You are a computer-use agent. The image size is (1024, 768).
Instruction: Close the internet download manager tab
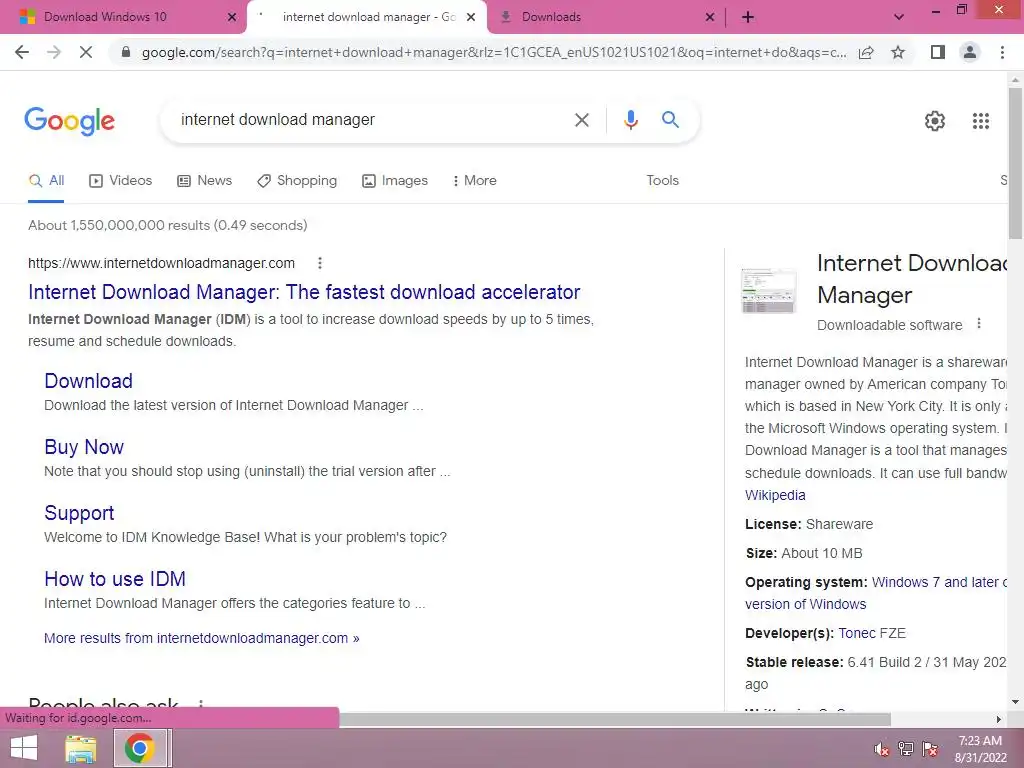coord(471,17)
